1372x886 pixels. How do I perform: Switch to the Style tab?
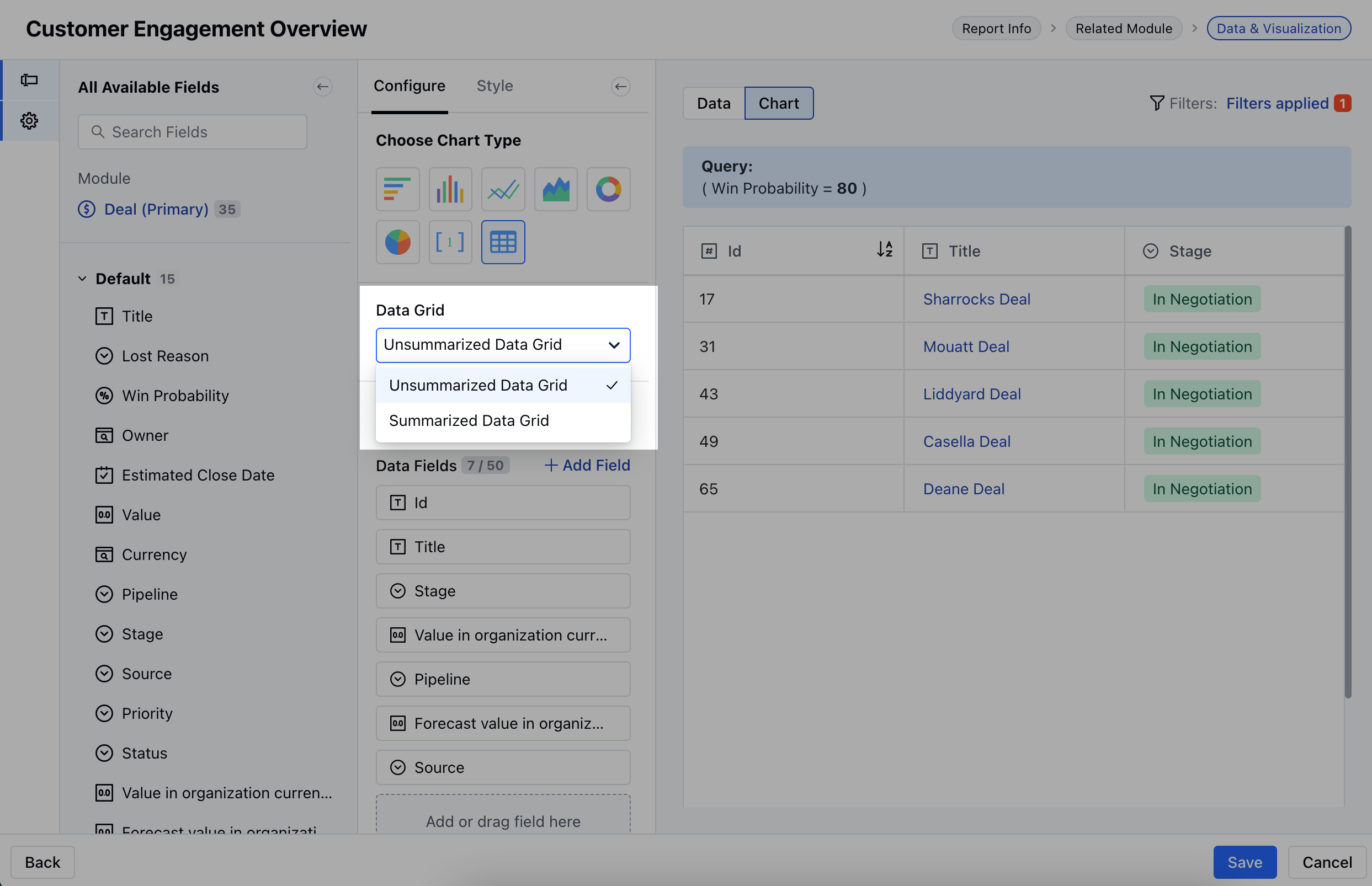[x=494, y=86]
